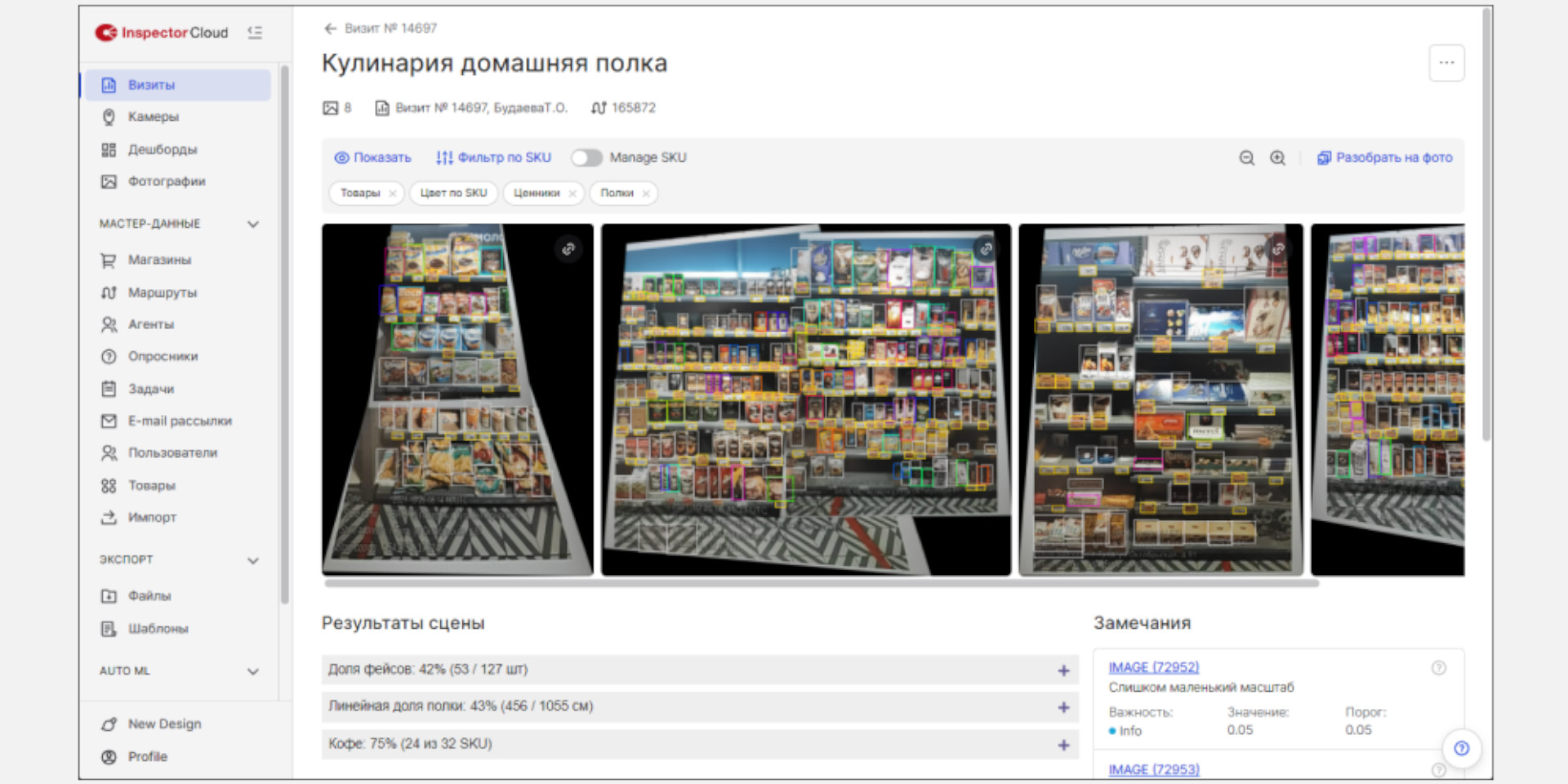Open Дешборды in the sidebar
The height and width of the screenshot is (784, 1568).
(163, 149)
